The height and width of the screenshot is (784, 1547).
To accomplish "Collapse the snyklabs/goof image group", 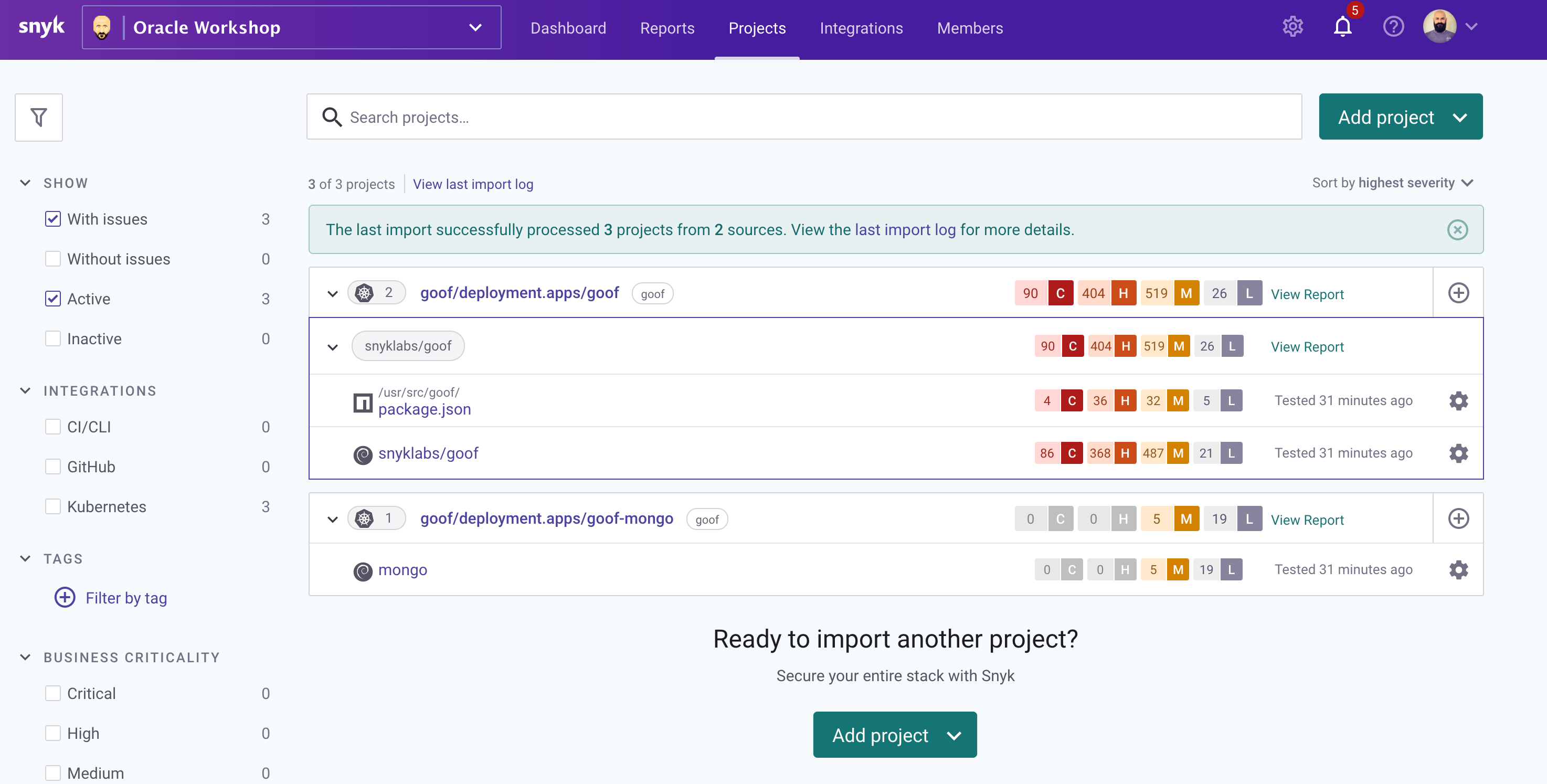I will 332,347.
